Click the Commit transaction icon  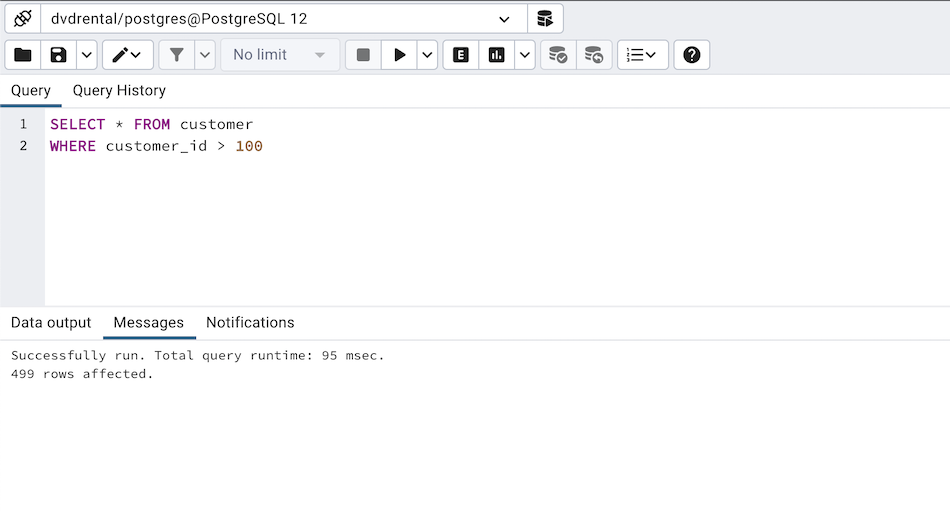[x=558, y=55]
